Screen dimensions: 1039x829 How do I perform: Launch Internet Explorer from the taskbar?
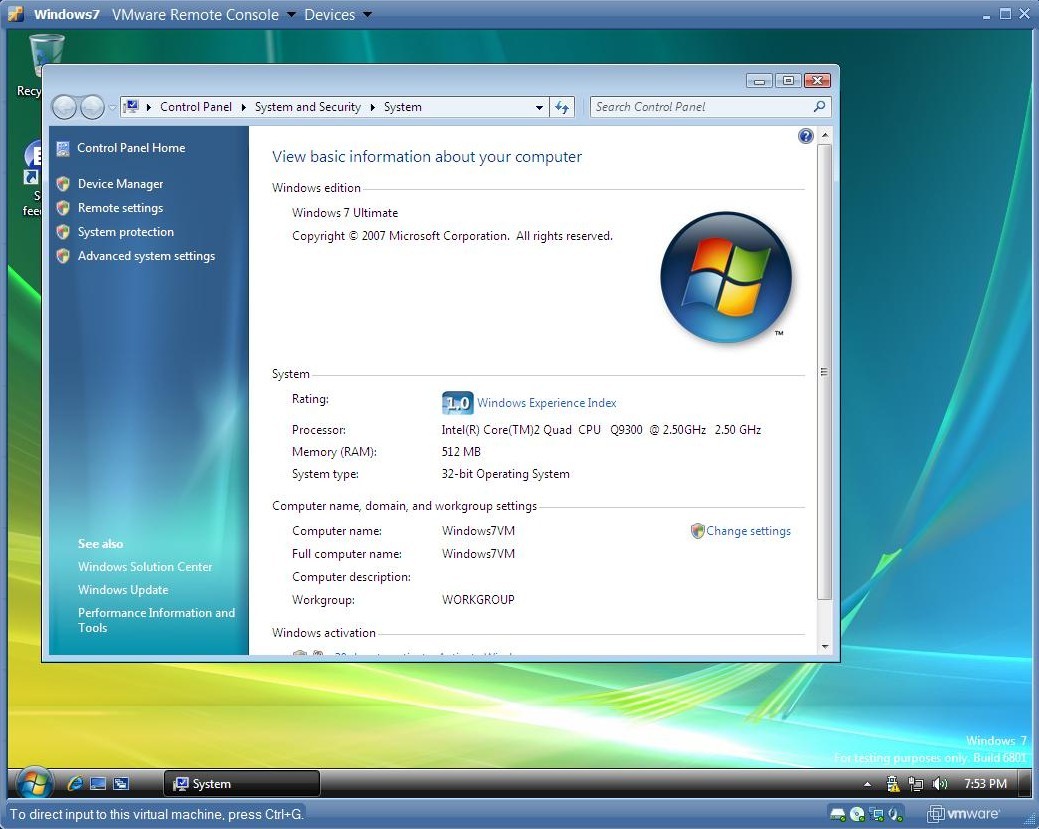coord(74,783)
